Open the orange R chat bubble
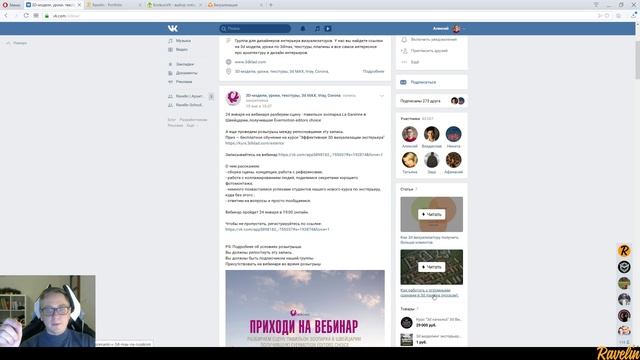 [624, 251]
